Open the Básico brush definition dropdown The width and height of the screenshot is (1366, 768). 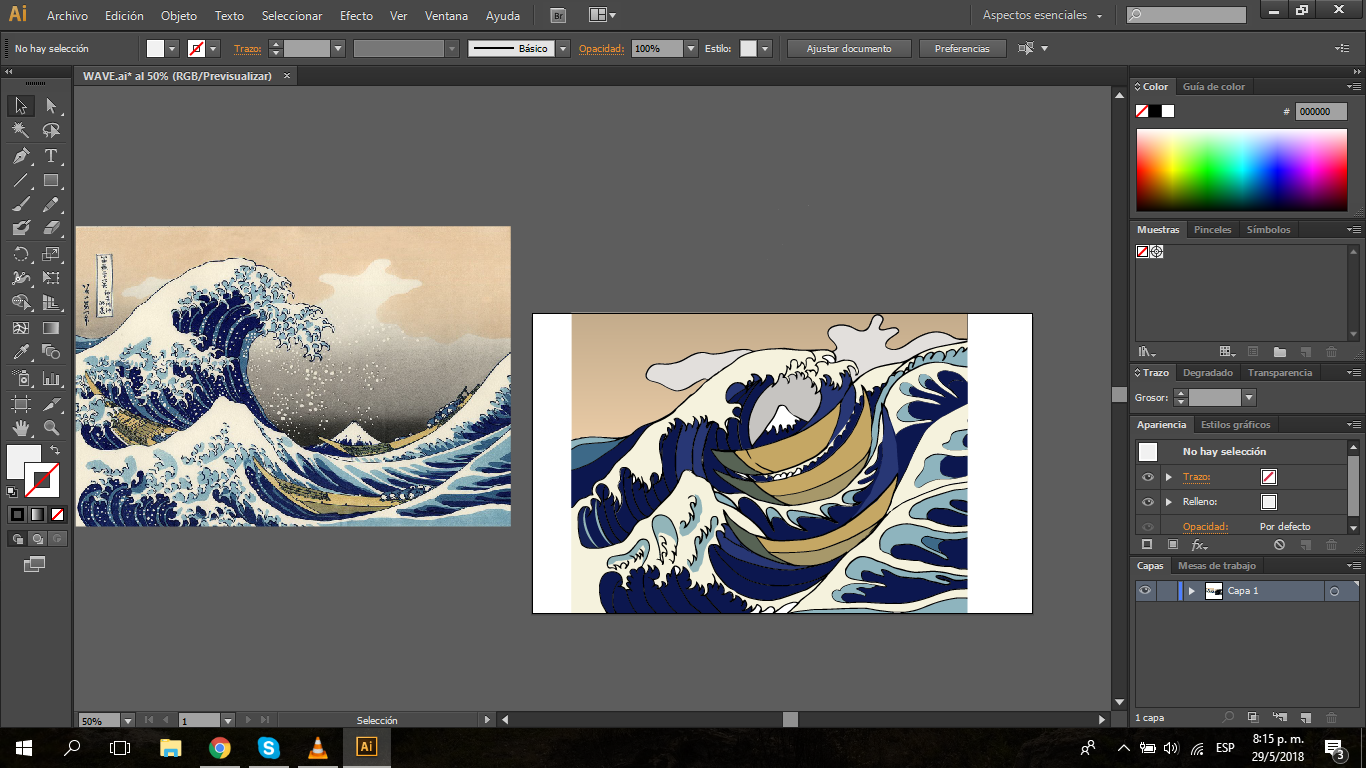(563, 48)
